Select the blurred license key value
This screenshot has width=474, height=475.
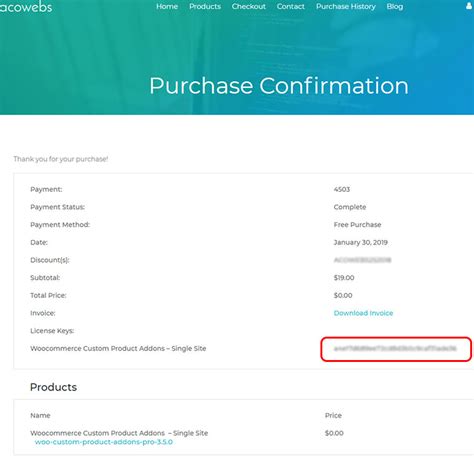coord(395,349)
